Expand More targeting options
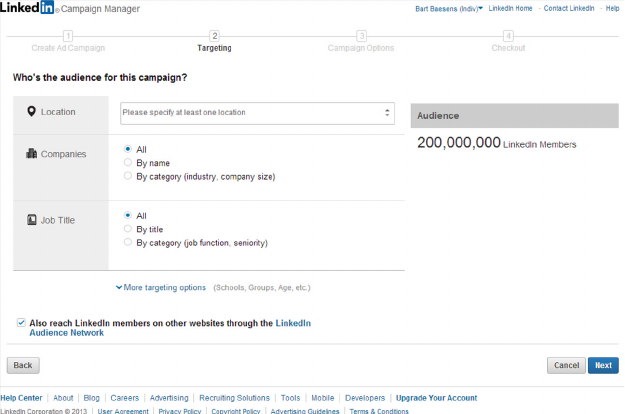625x414 pixels. (x=161, y=288)
